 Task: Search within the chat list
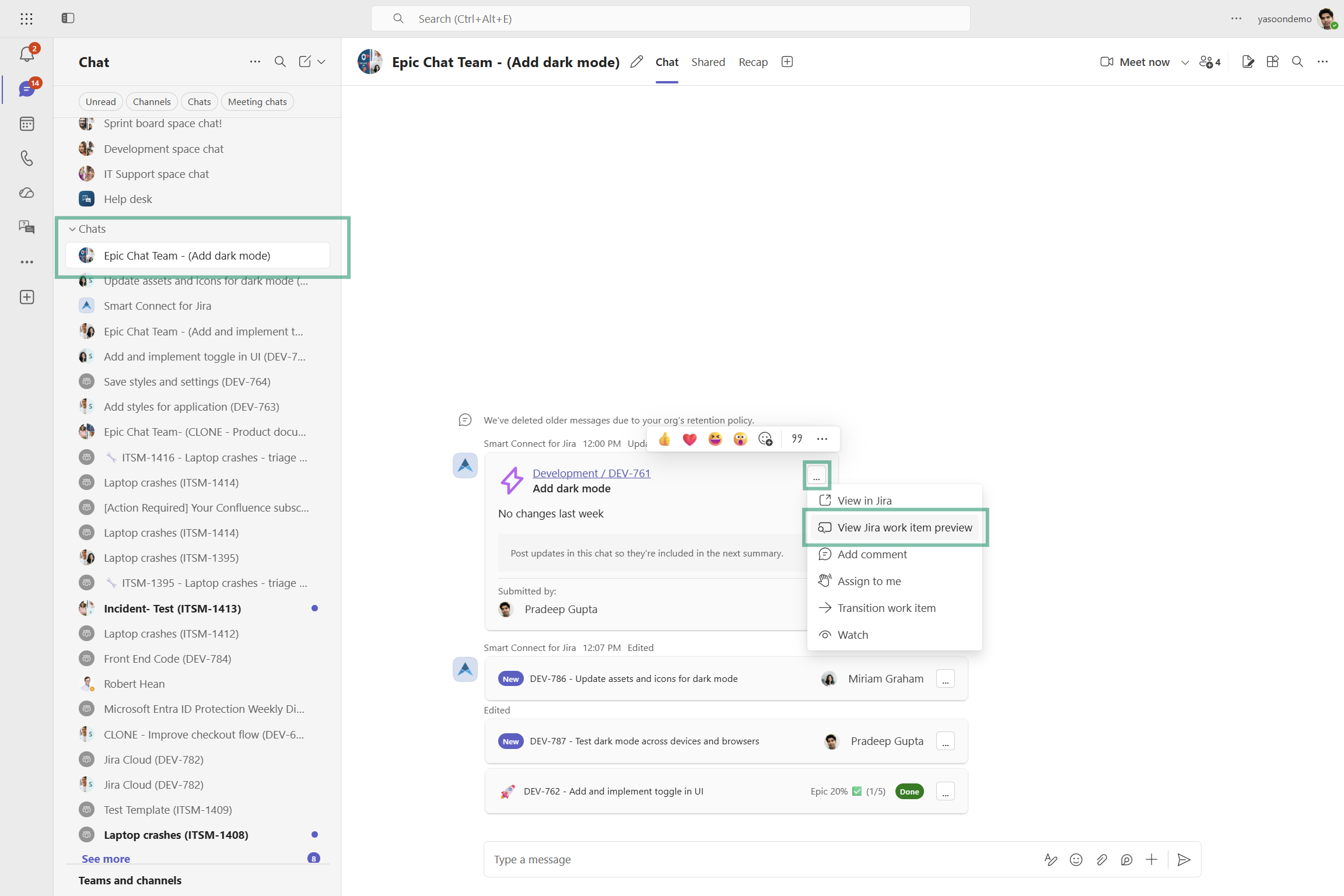(280, 62)
